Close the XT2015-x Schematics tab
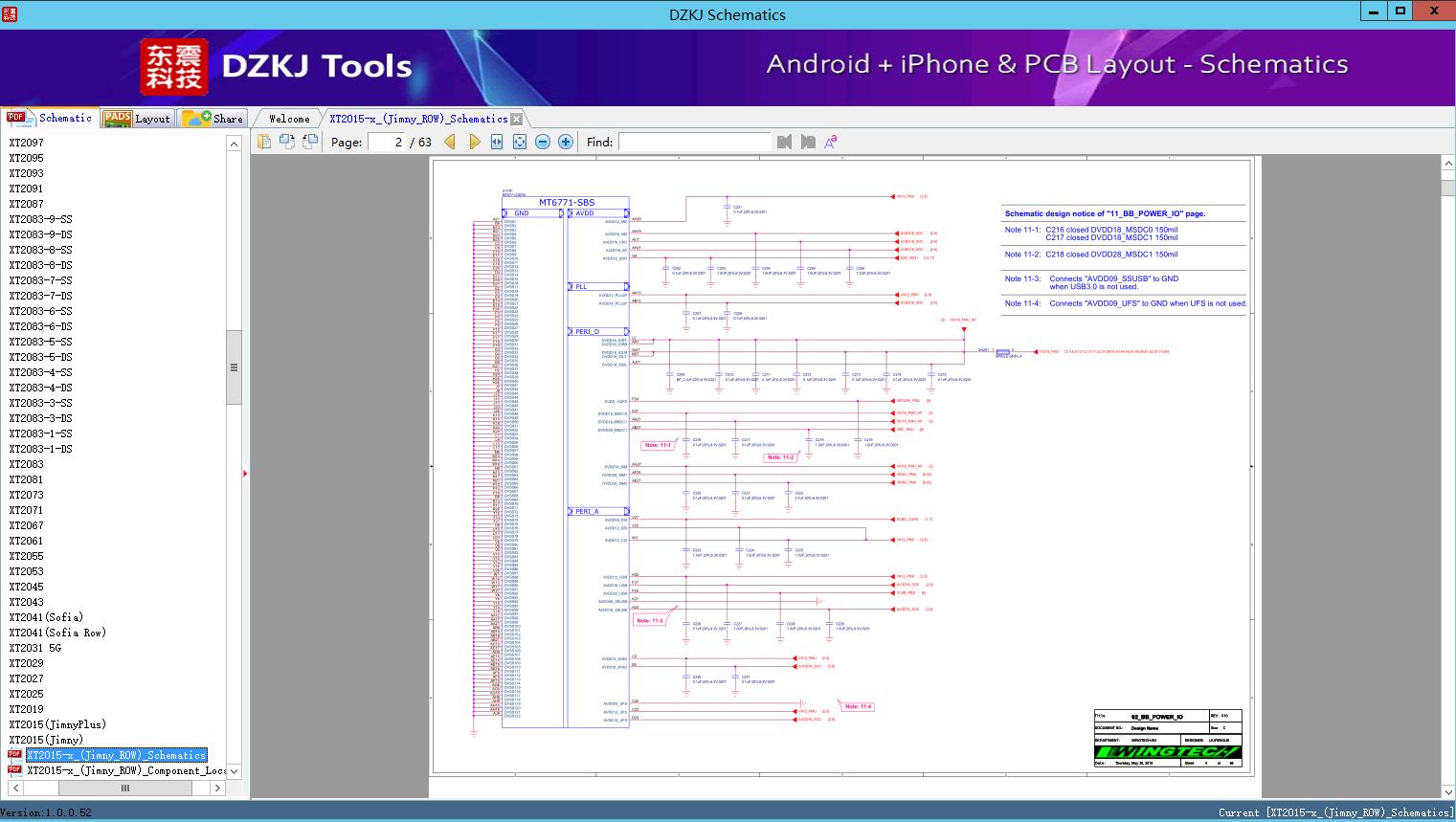 [517, 119]
